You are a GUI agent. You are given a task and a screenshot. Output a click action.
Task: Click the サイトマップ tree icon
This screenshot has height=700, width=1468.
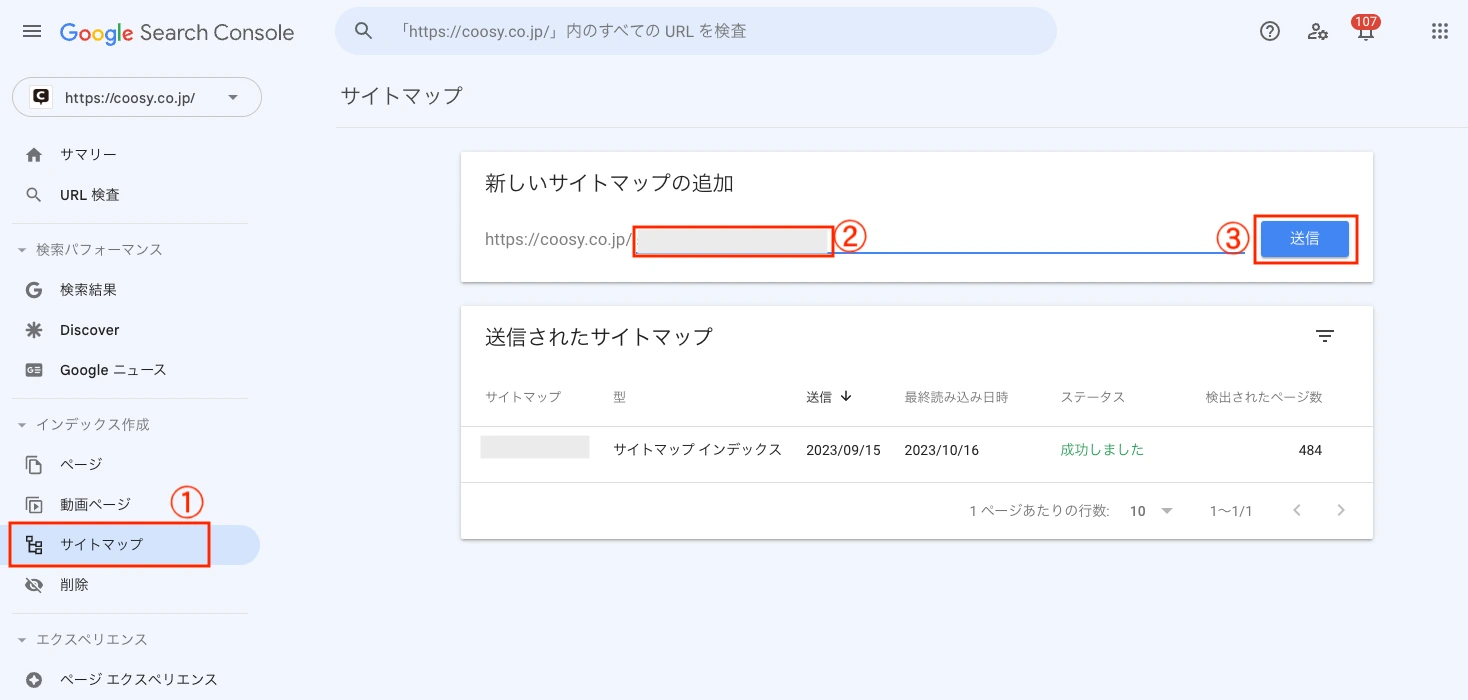(x=34, y=545)
